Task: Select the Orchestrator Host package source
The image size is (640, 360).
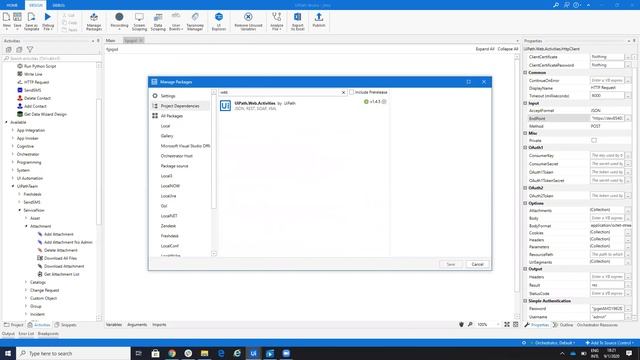Action: tap(177, 156)
